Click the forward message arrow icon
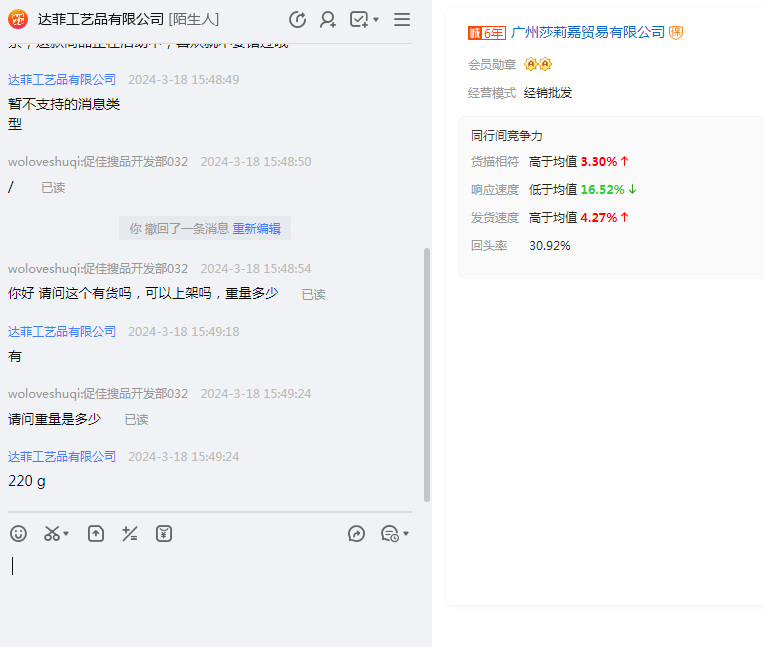 357,534
